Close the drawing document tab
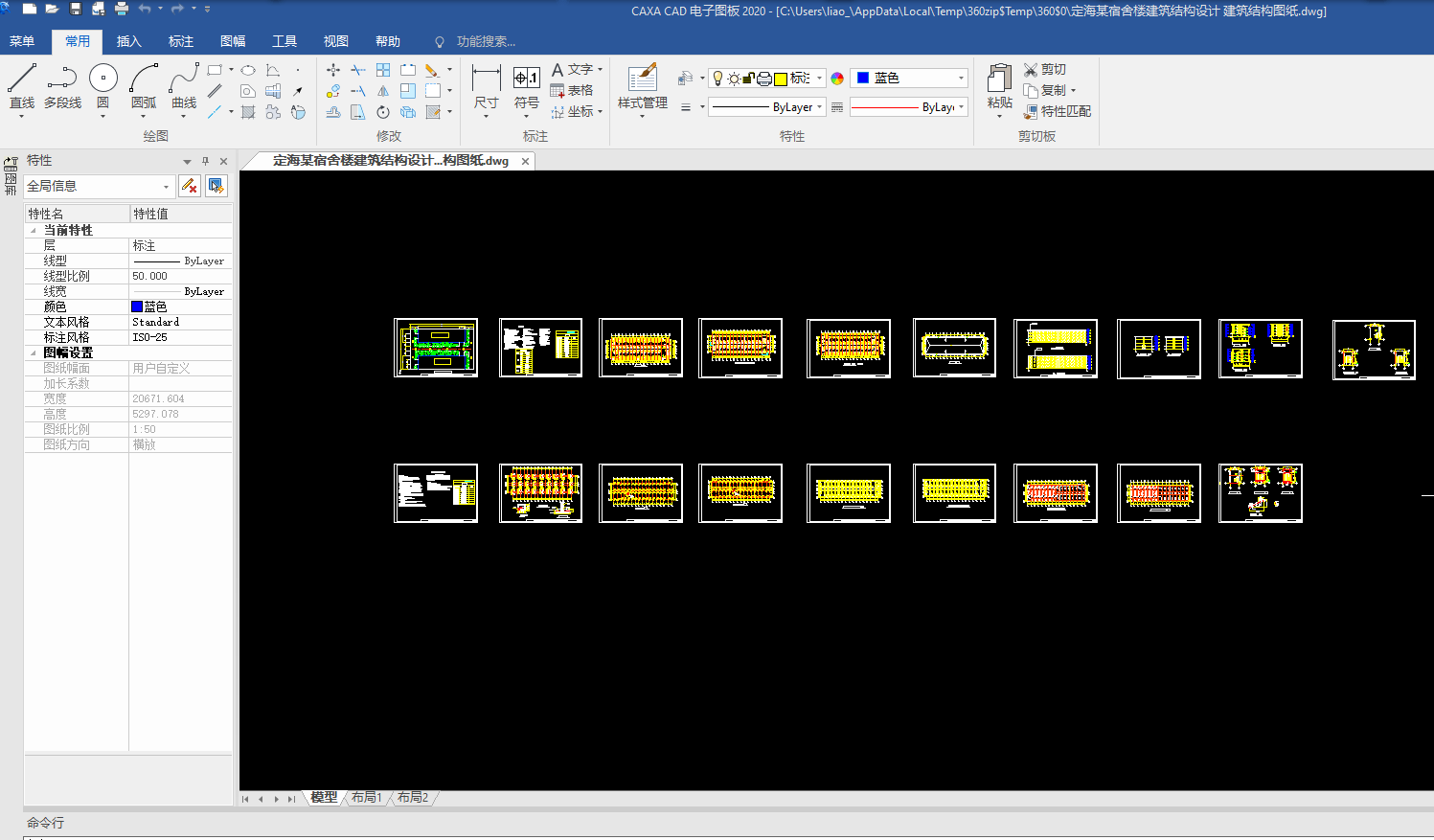 coord(525,161)
